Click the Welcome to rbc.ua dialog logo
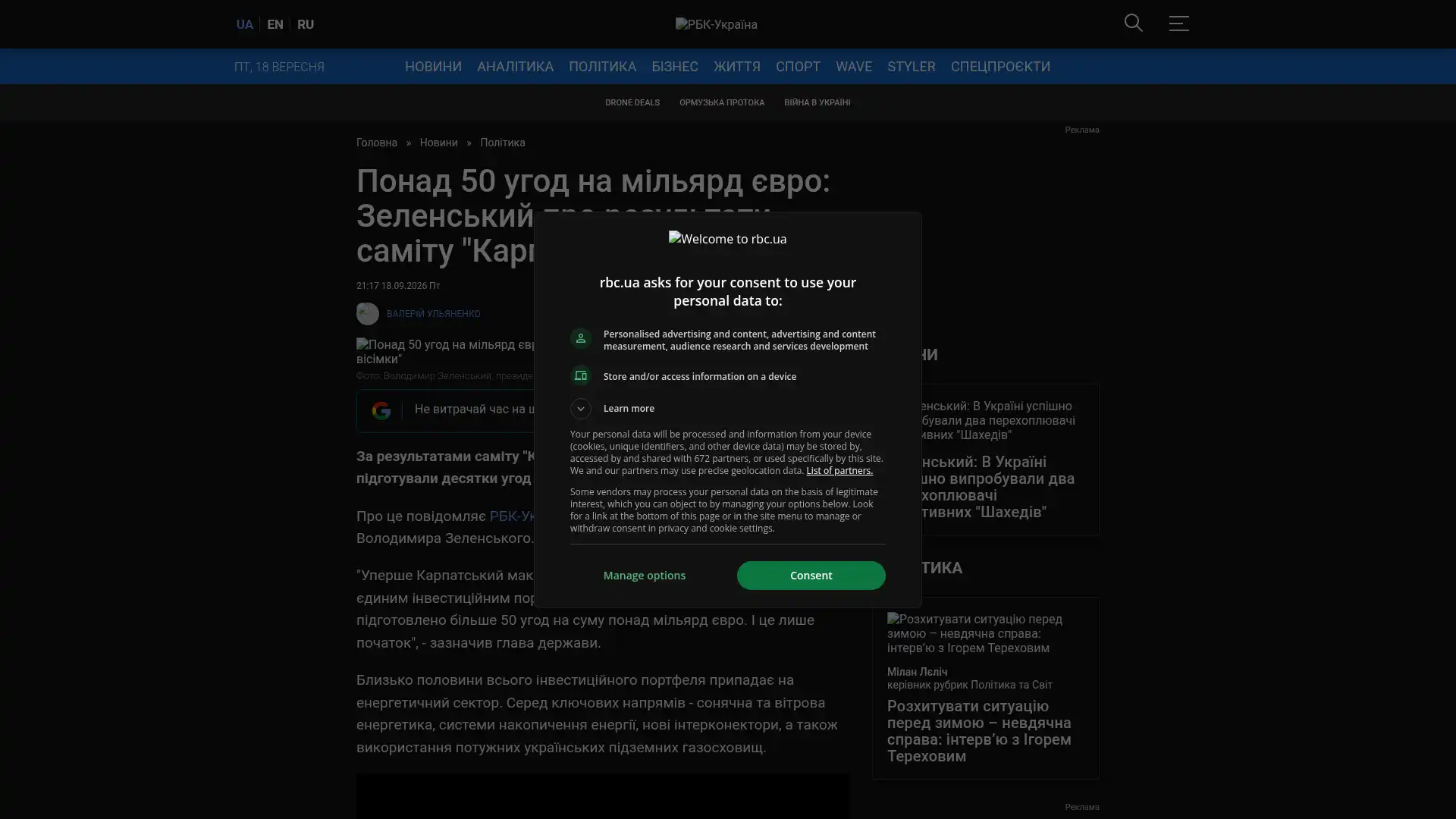The width and height of the screenshot is (1456, 819). 727,239
